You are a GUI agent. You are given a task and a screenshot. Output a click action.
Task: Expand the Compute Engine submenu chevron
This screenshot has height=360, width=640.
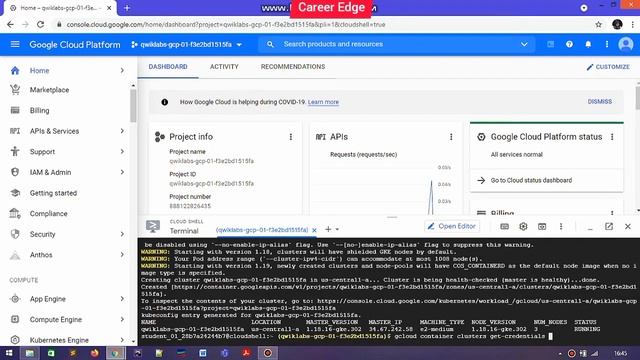tap(122, 319)
